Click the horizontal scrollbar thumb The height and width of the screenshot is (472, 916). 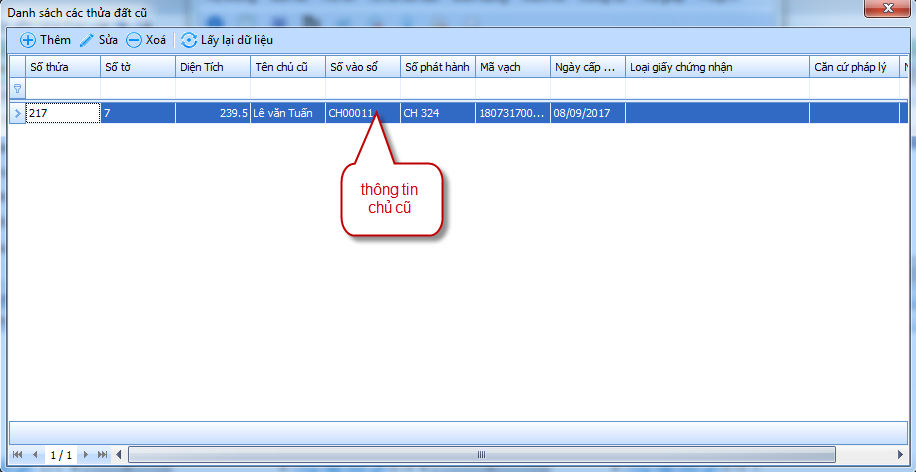coord(480,455)
